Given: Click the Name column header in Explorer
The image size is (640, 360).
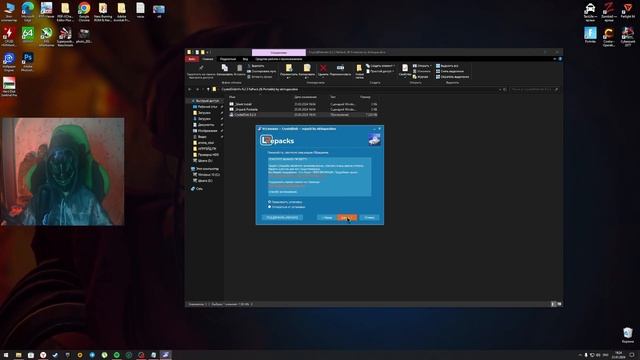Looking at the screenshot, I should click(232, 97).
